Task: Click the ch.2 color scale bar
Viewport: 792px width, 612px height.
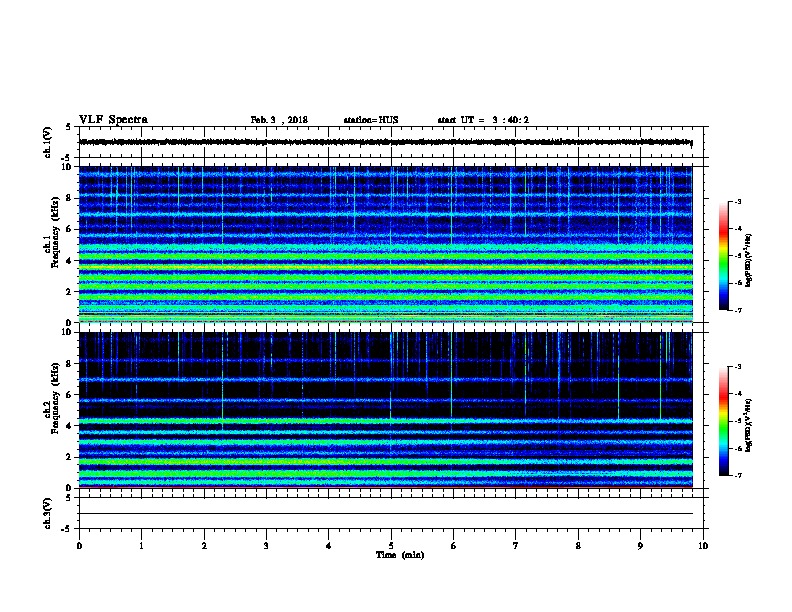Action: (x=723, y=421)
